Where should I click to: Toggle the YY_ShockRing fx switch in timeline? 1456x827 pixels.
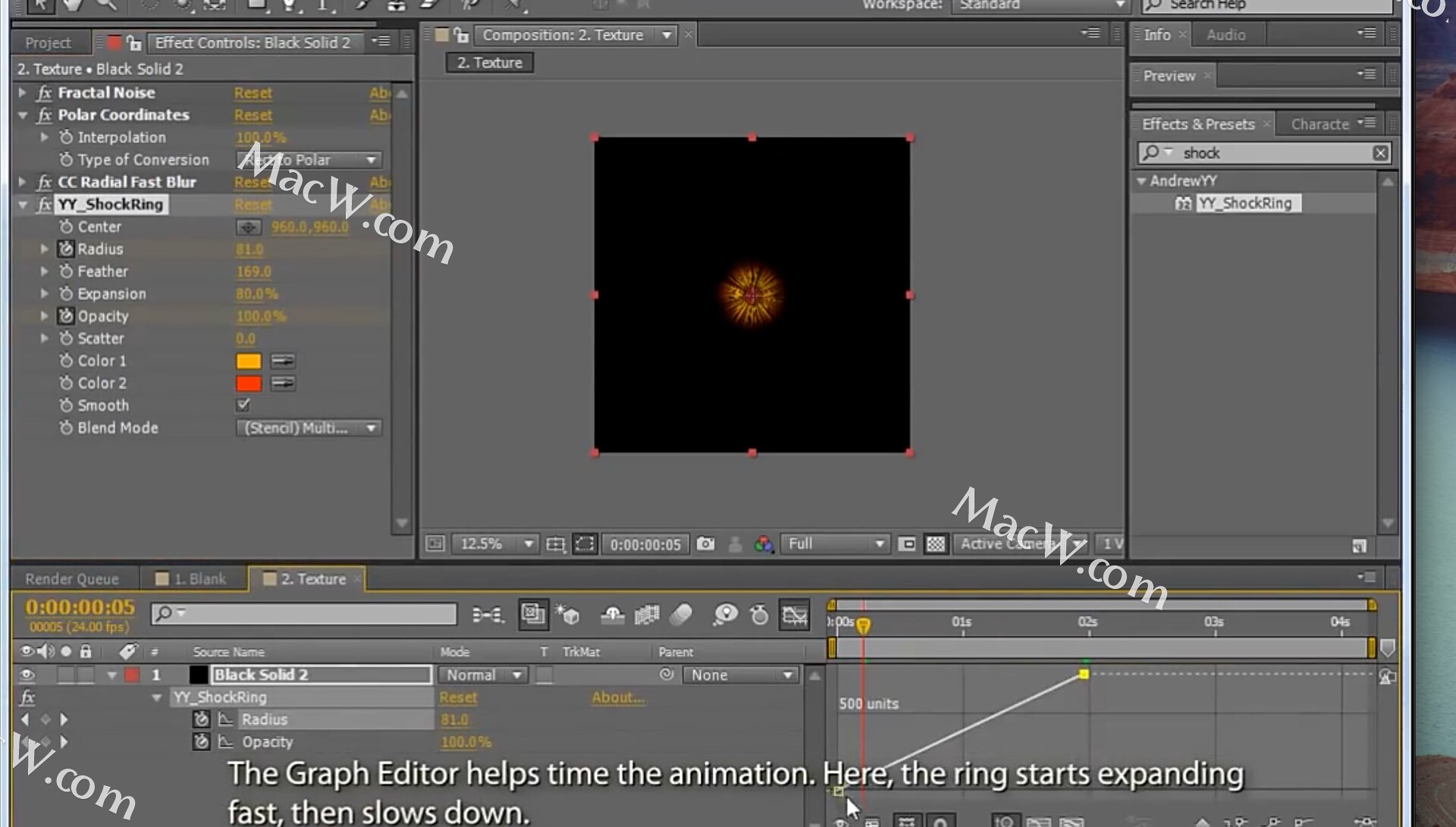tap(27, 697)
